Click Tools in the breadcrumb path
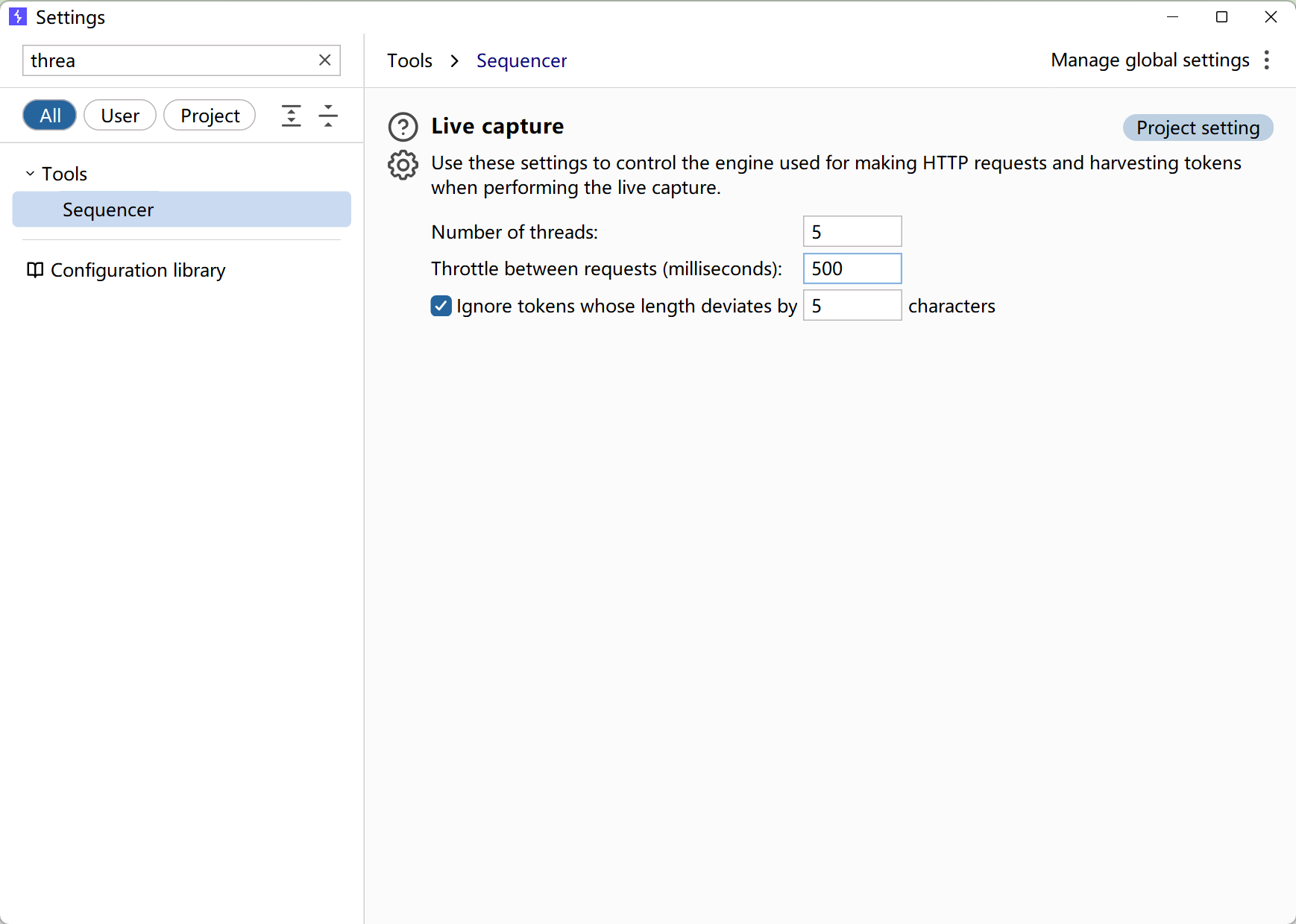1296x924 pixels. click(x=409, y=60)
